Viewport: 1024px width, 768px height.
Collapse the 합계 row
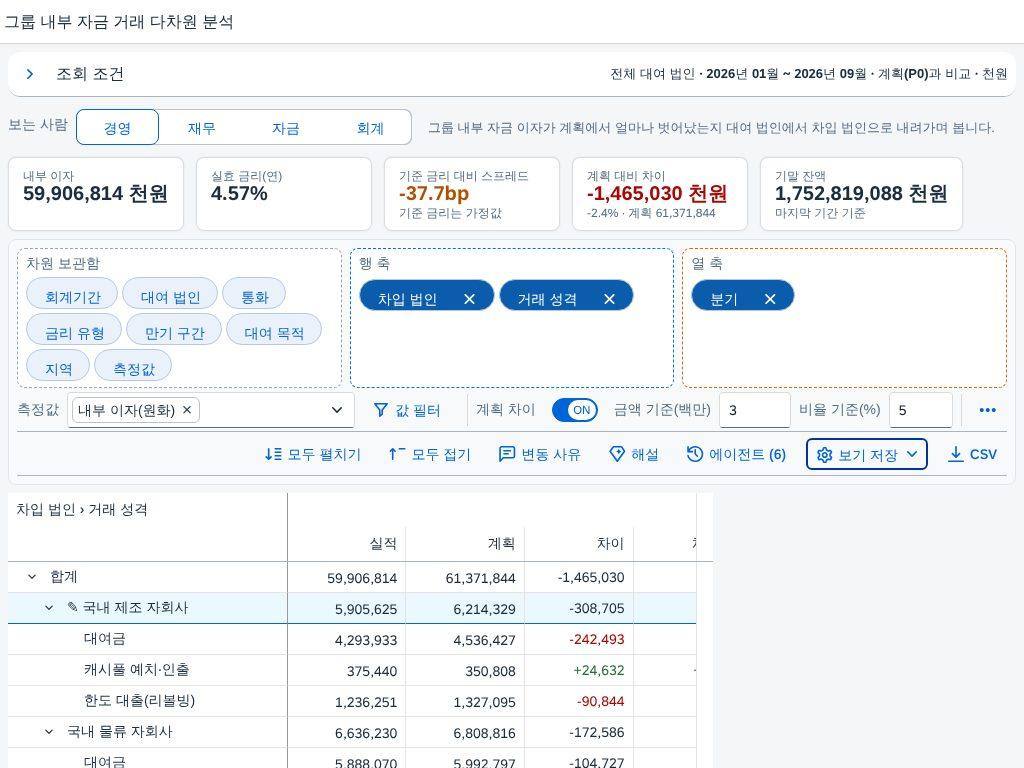32,577
